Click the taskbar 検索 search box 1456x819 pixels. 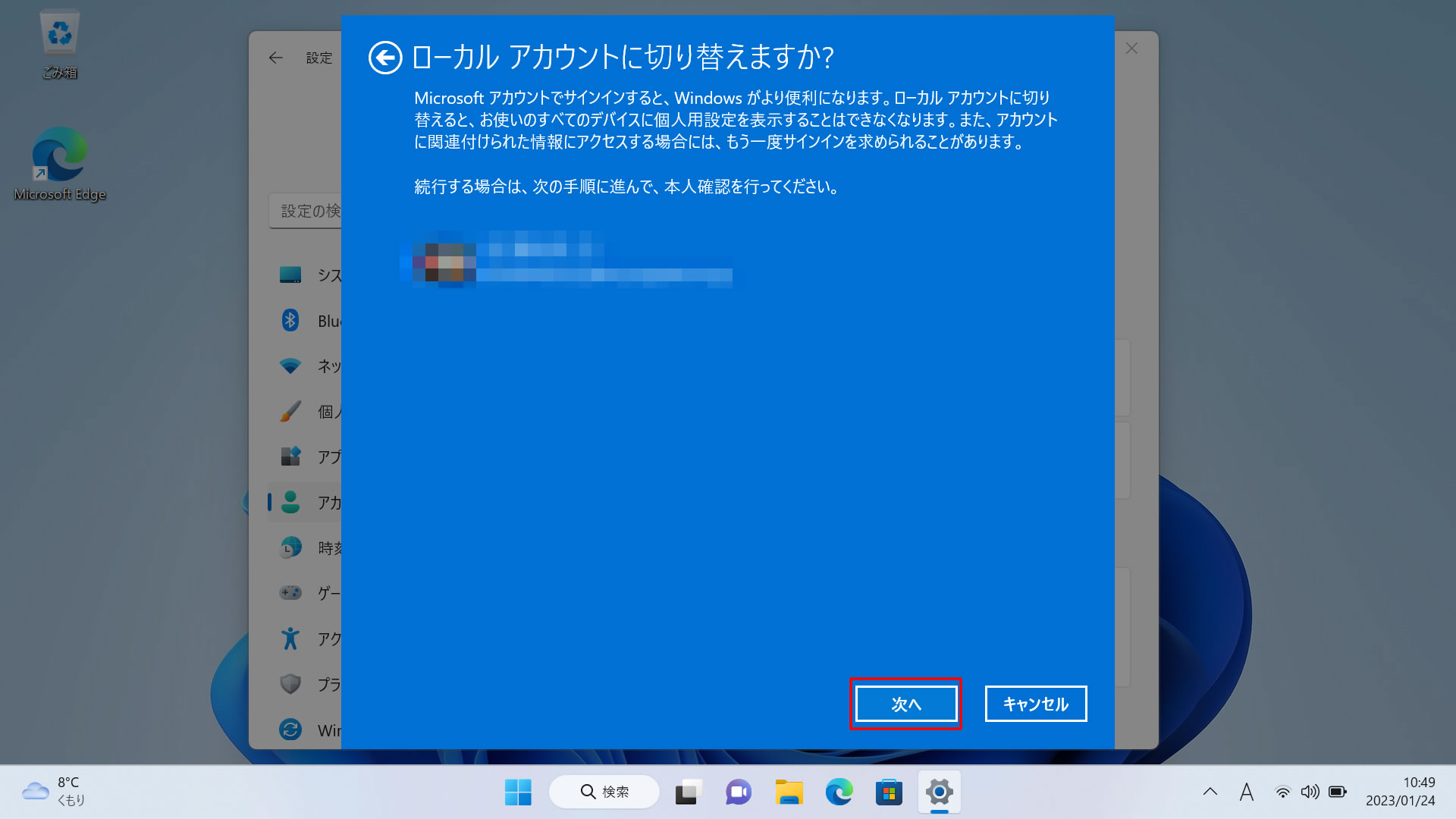tap(604, 792)
